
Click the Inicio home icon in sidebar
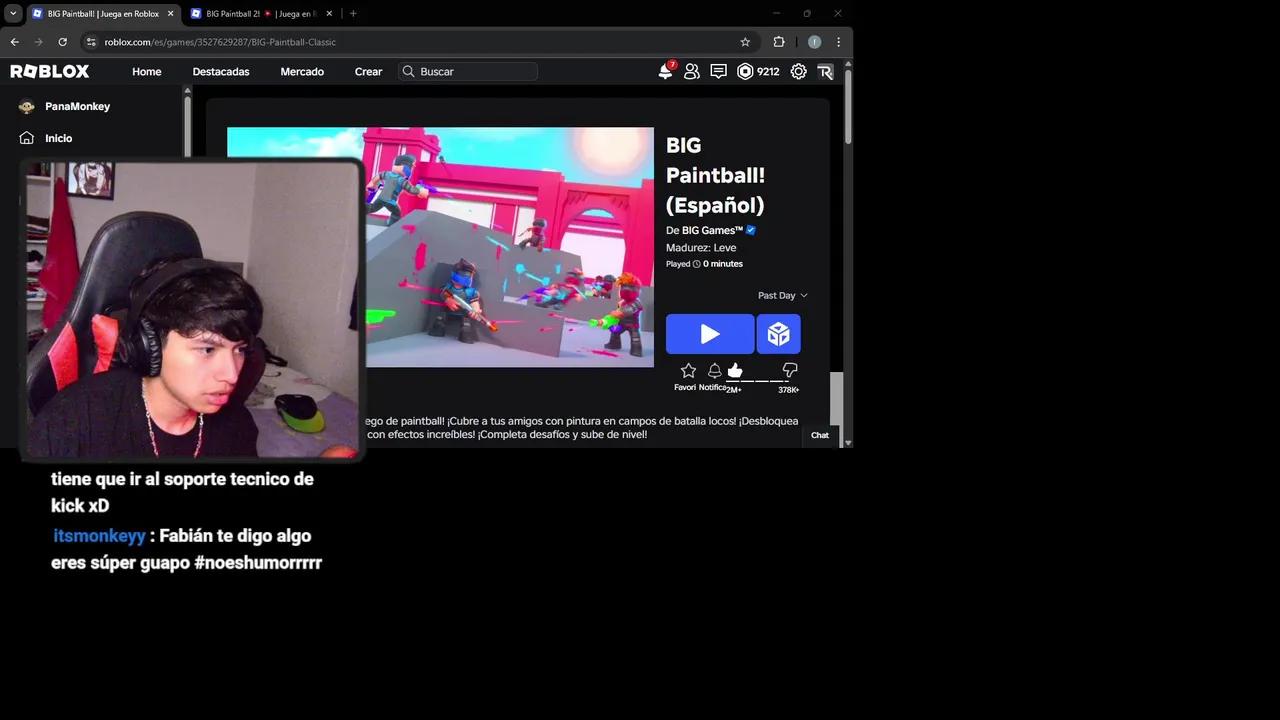tap(26, 138)
